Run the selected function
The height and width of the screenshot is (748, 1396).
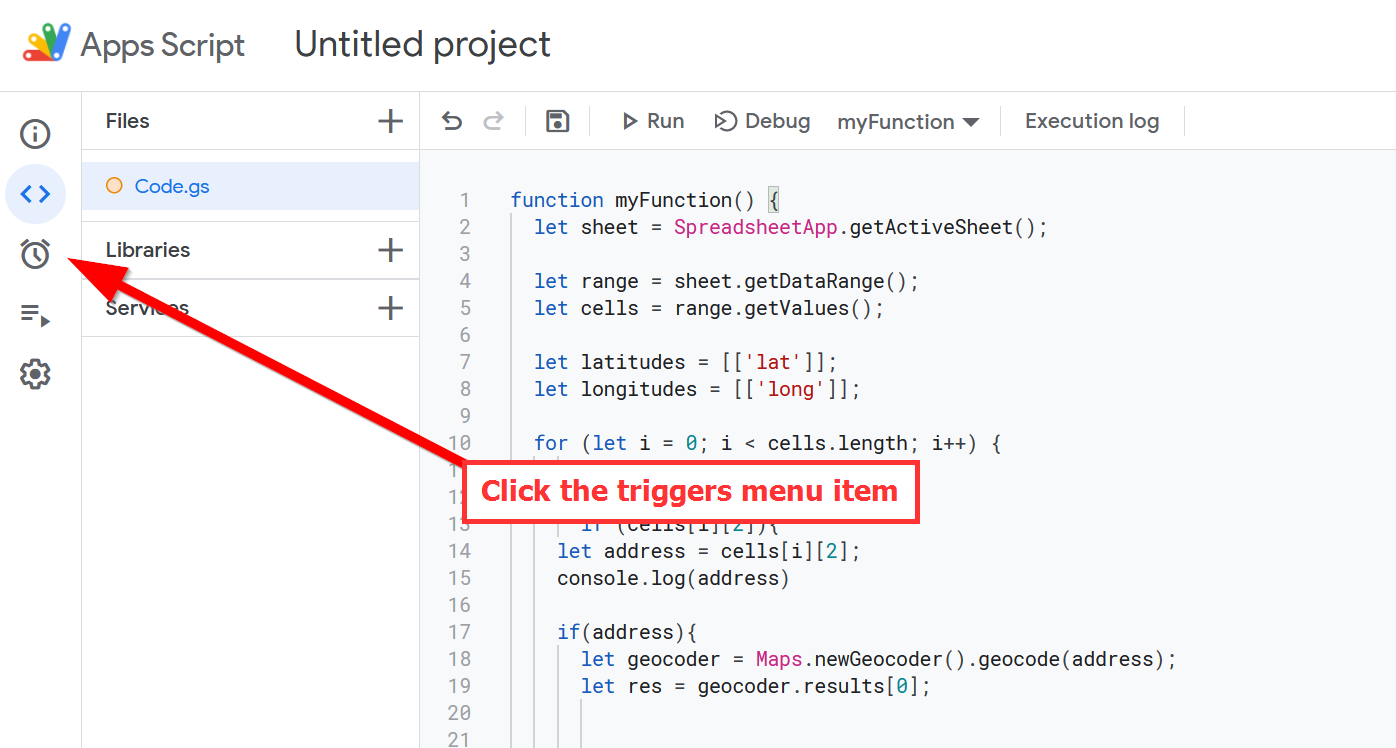(653, 121)
